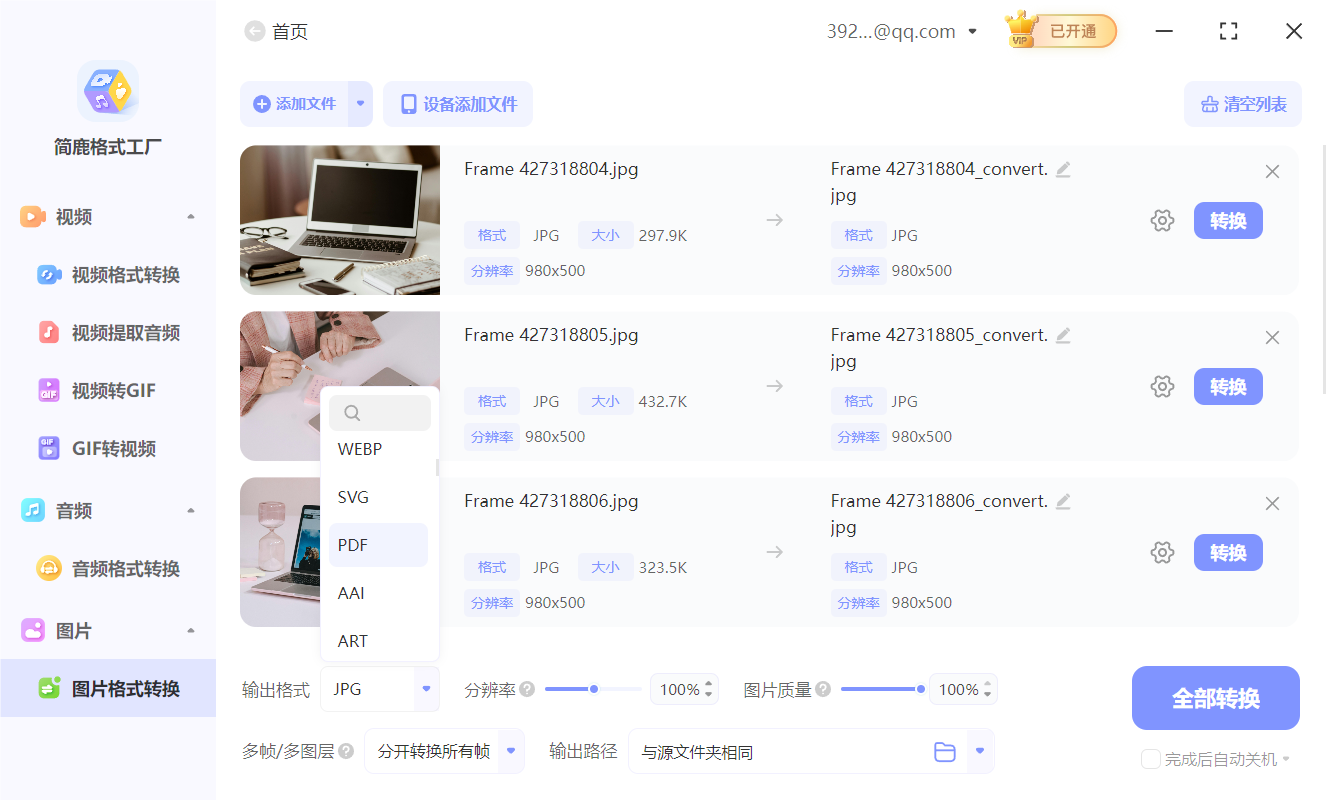Click 清空列表 to clear the list
Viewport: 1326px width, 800px height.
pos(1242,104)
